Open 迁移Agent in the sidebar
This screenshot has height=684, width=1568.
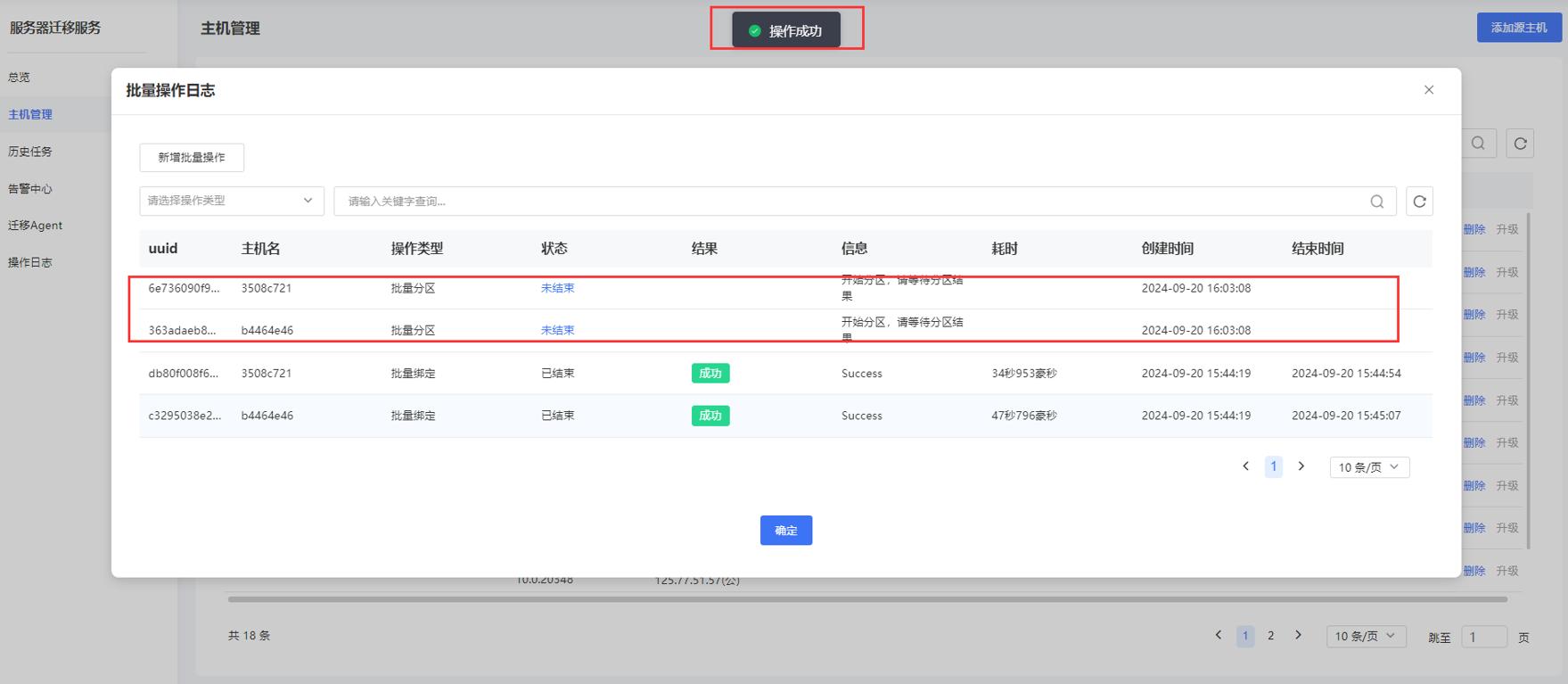point(36,226)
